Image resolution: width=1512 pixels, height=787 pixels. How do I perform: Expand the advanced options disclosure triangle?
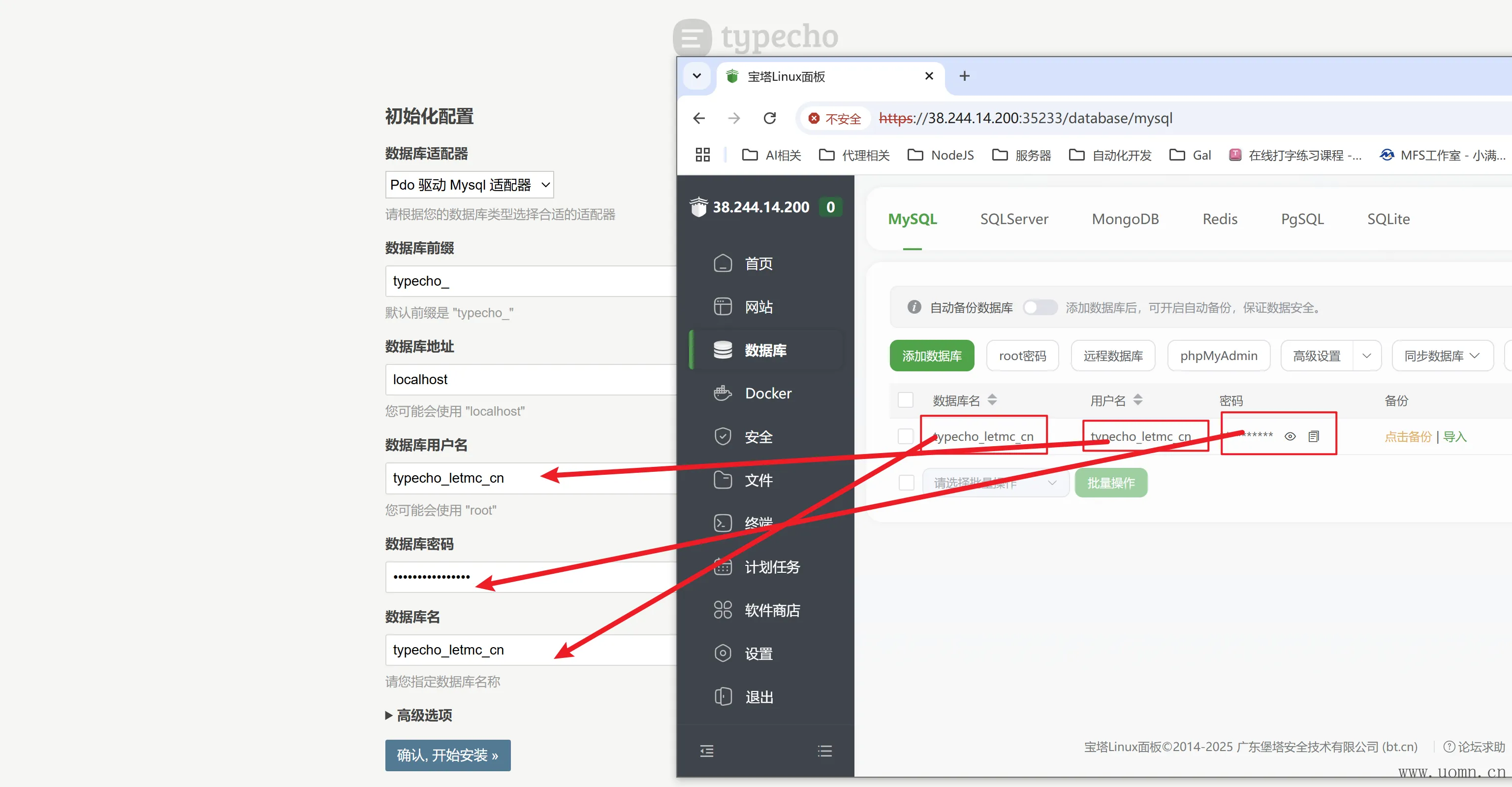point(388,716)
